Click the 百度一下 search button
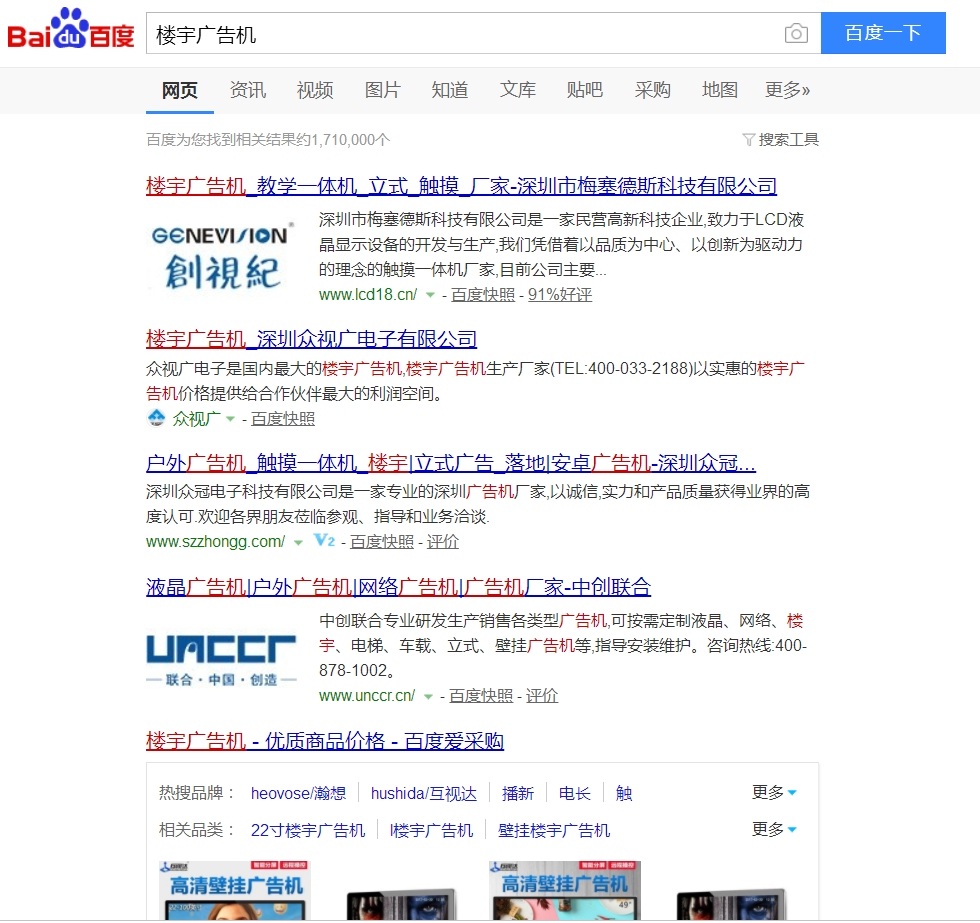The width and height of the screenshot is (980, 923). pos(882,33)
